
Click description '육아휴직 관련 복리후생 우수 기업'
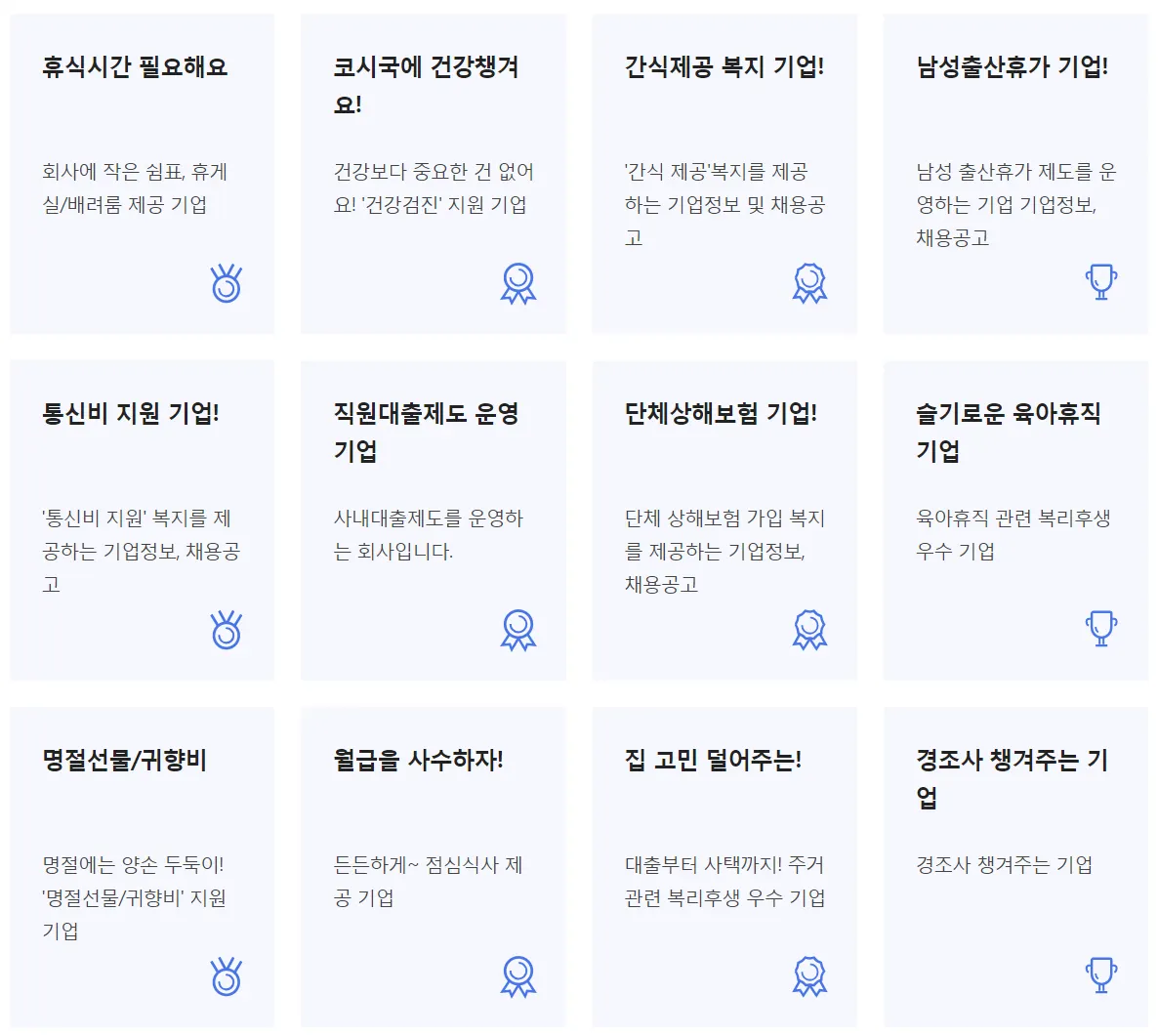click(x=1012, y=534)
